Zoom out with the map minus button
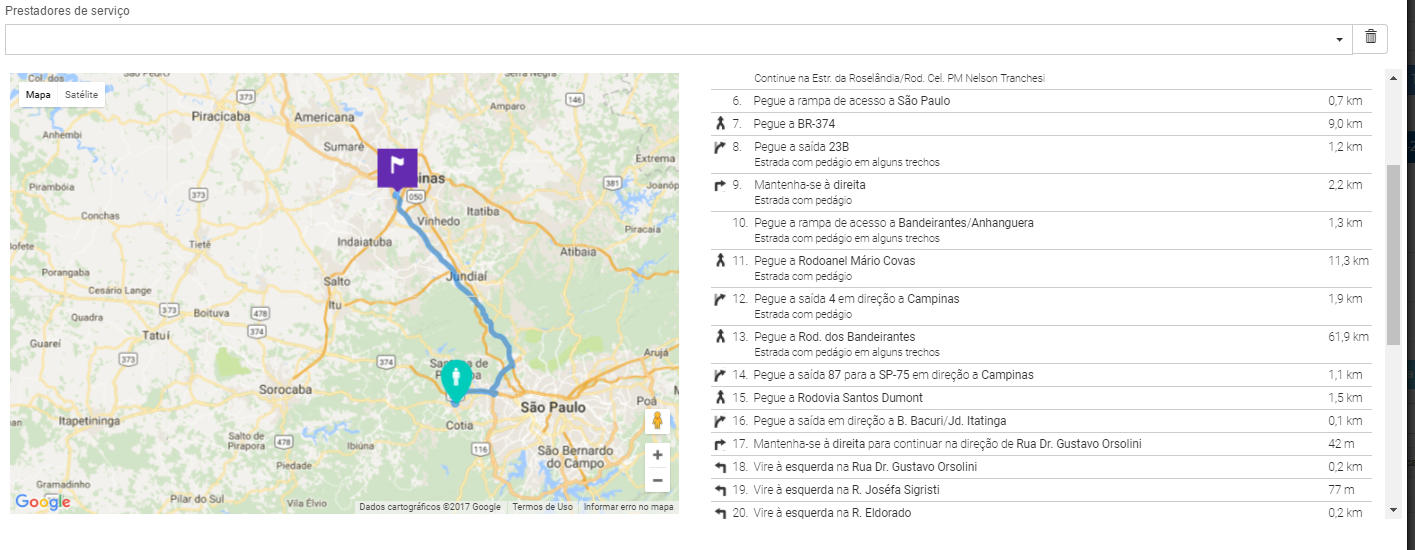Screen dimensions: 1415x550 tap(657, 480)
